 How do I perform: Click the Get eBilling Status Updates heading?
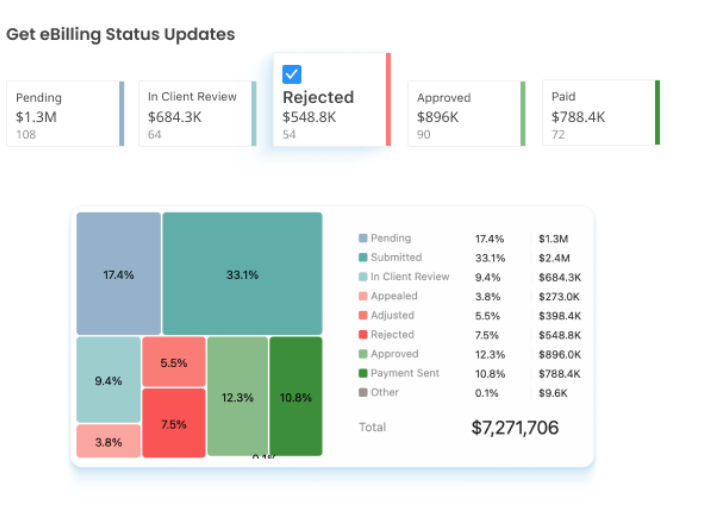121,34
